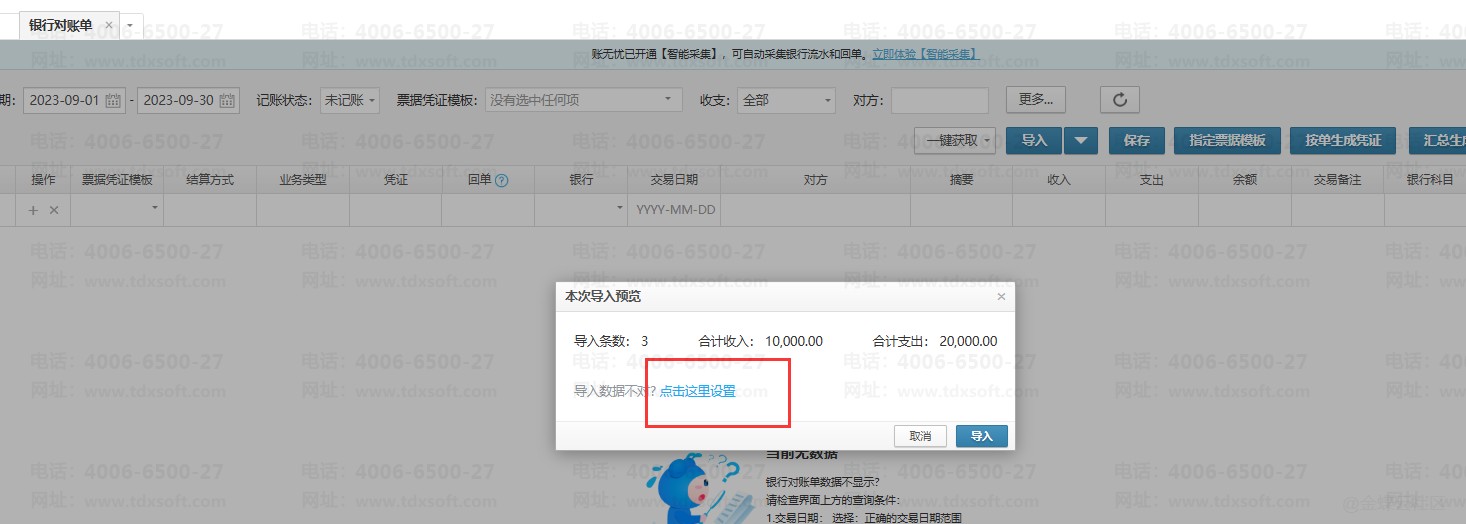Expand the 记账状态 dropdown
This screenshot has width=1466, height=524.
point(350,101)
